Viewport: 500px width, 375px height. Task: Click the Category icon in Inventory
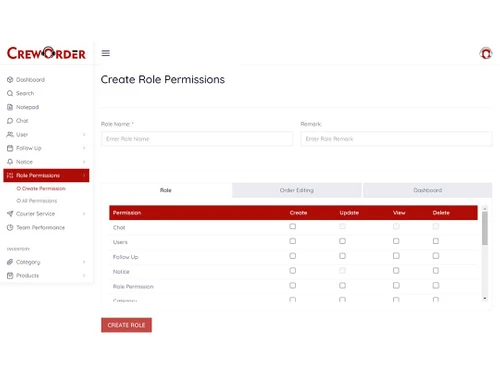click(10, 262)
